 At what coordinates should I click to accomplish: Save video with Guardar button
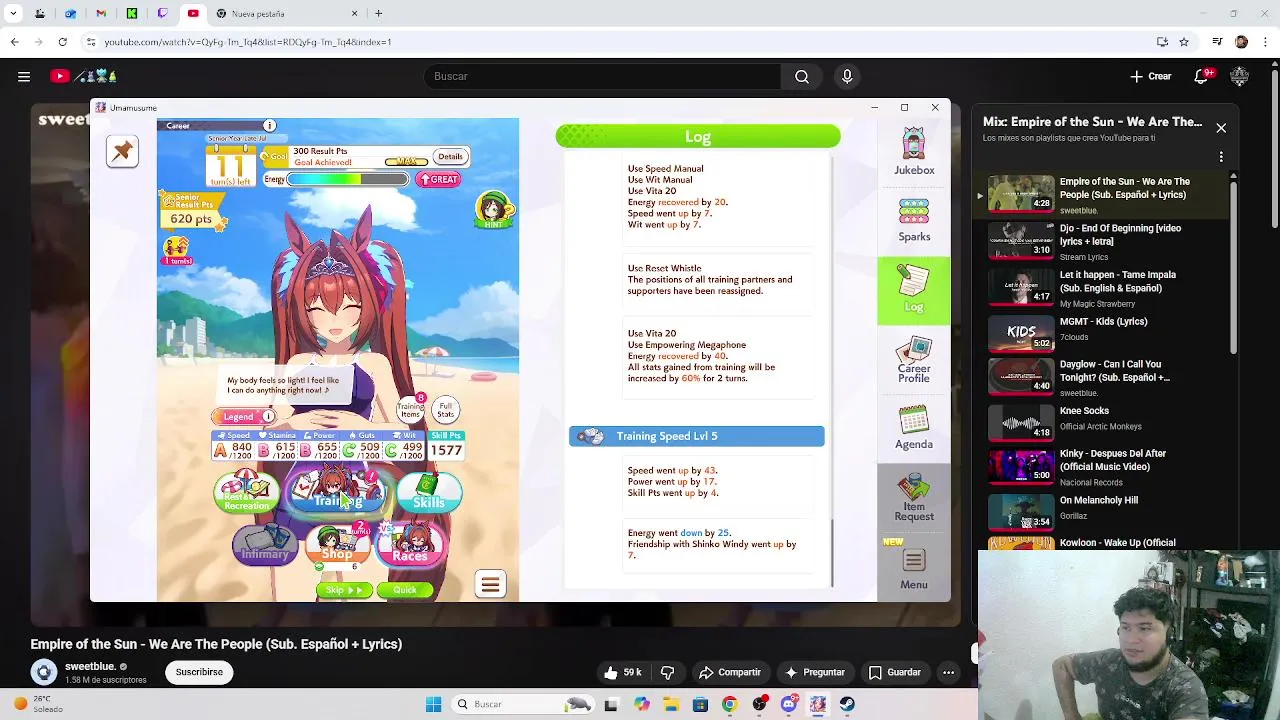coord(895,672)
